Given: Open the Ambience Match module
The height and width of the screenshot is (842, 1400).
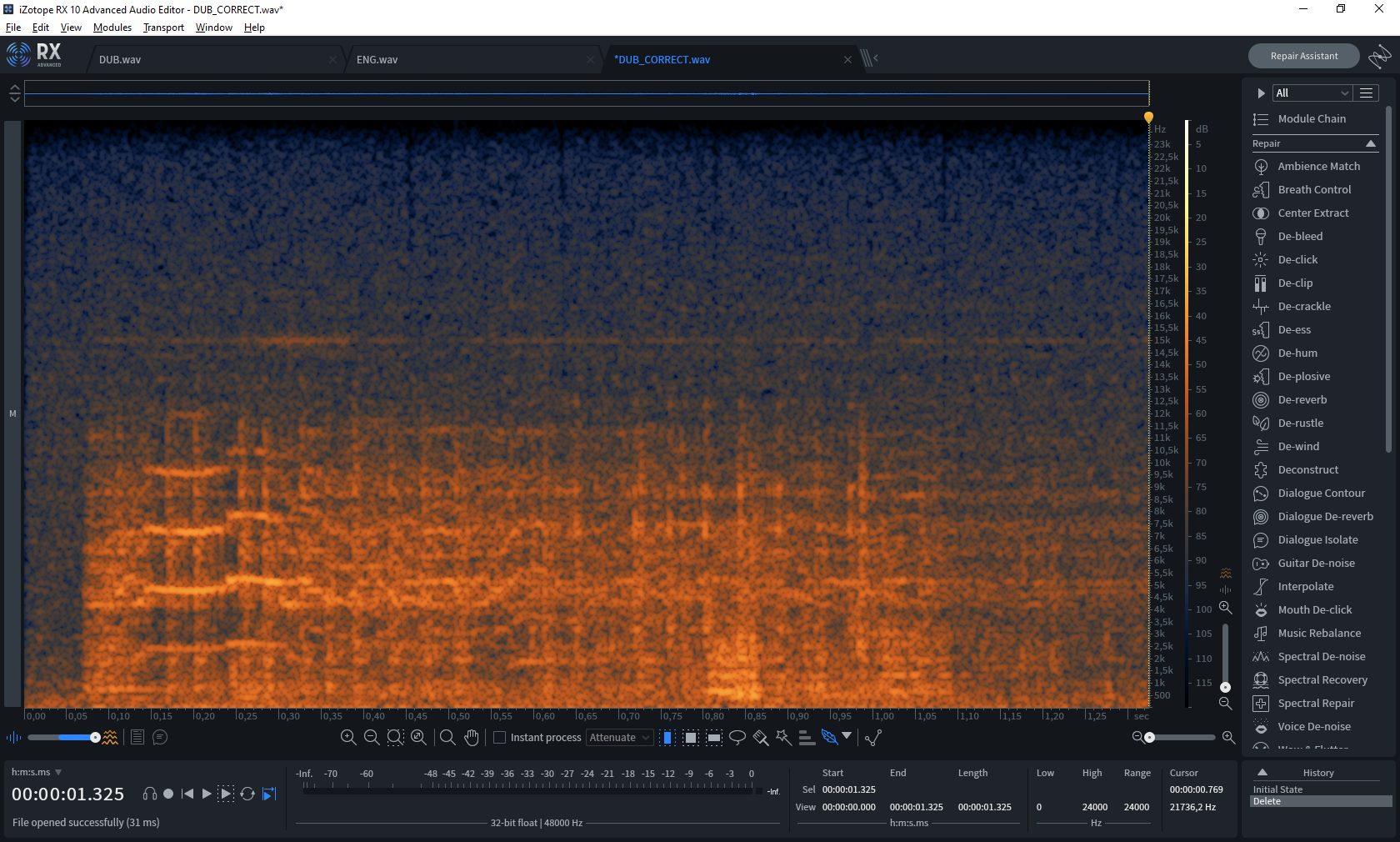Looking at the screenshot, I should (1317, 167).
